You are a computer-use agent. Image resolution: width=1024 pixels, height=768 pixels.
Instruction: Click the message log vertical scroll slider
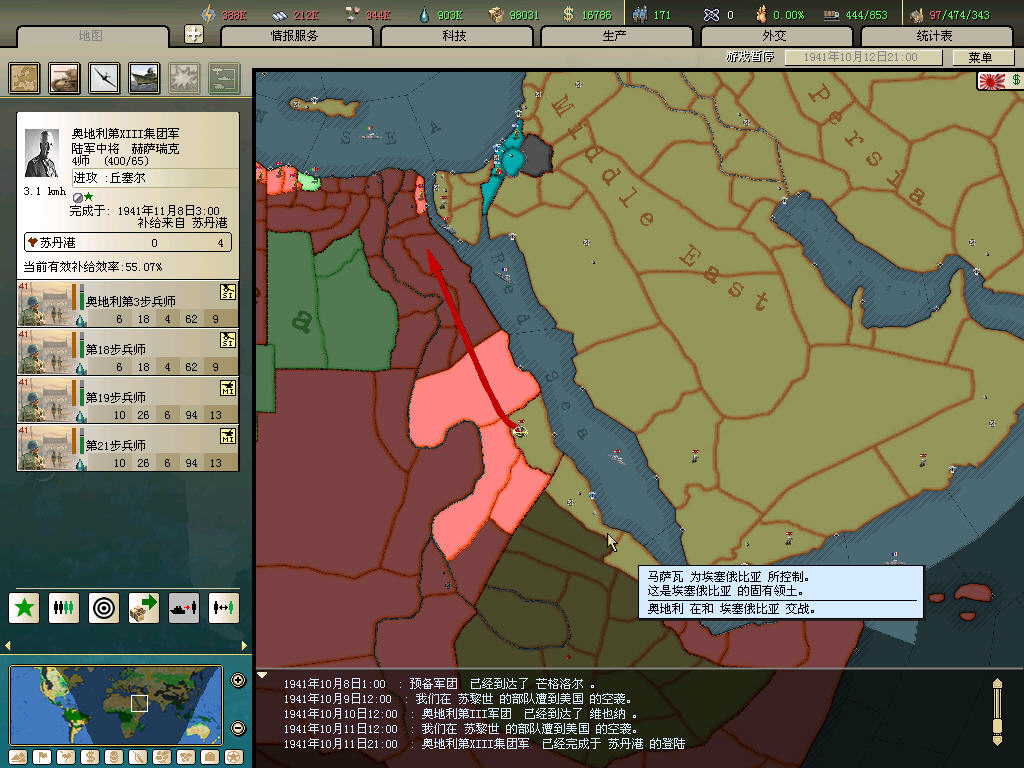(x=996, y=711)
